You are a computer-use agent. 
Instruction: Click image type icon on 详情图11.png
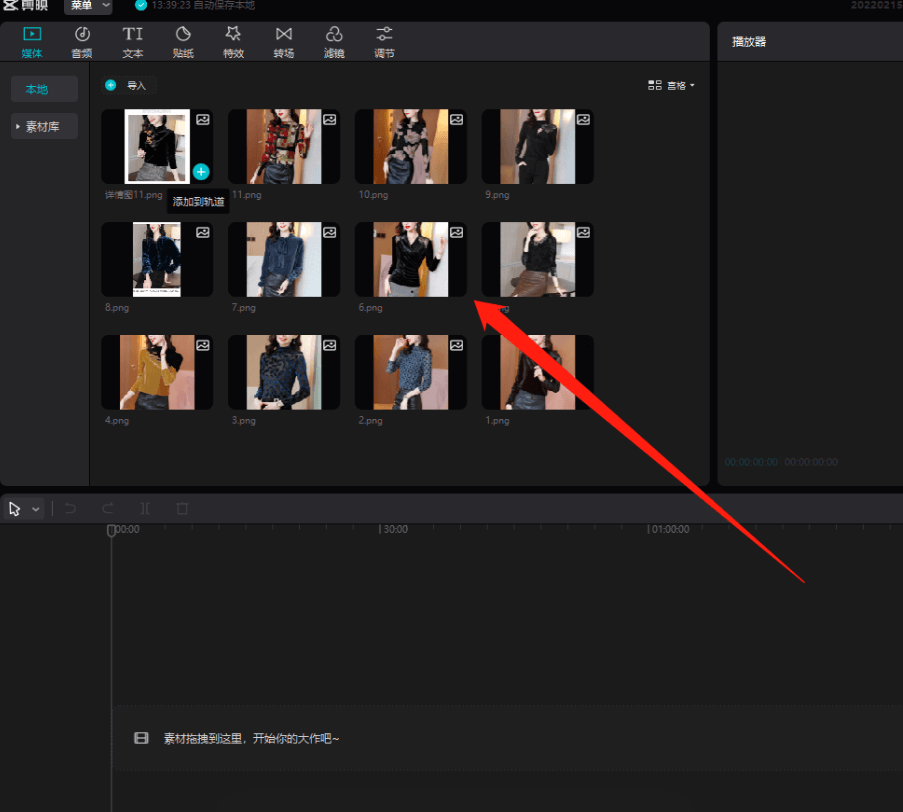coord(203,119)
